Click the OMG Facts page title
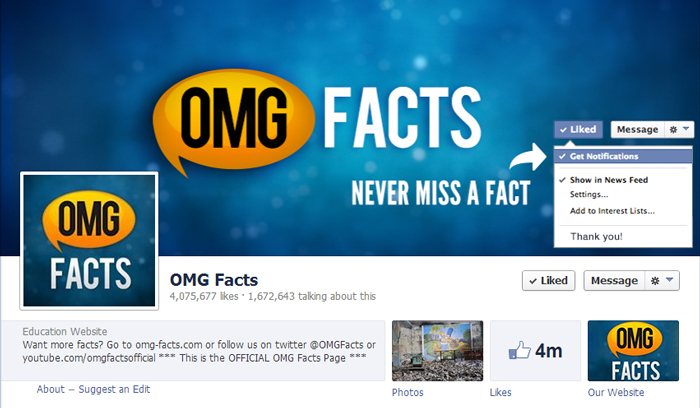 214,280
